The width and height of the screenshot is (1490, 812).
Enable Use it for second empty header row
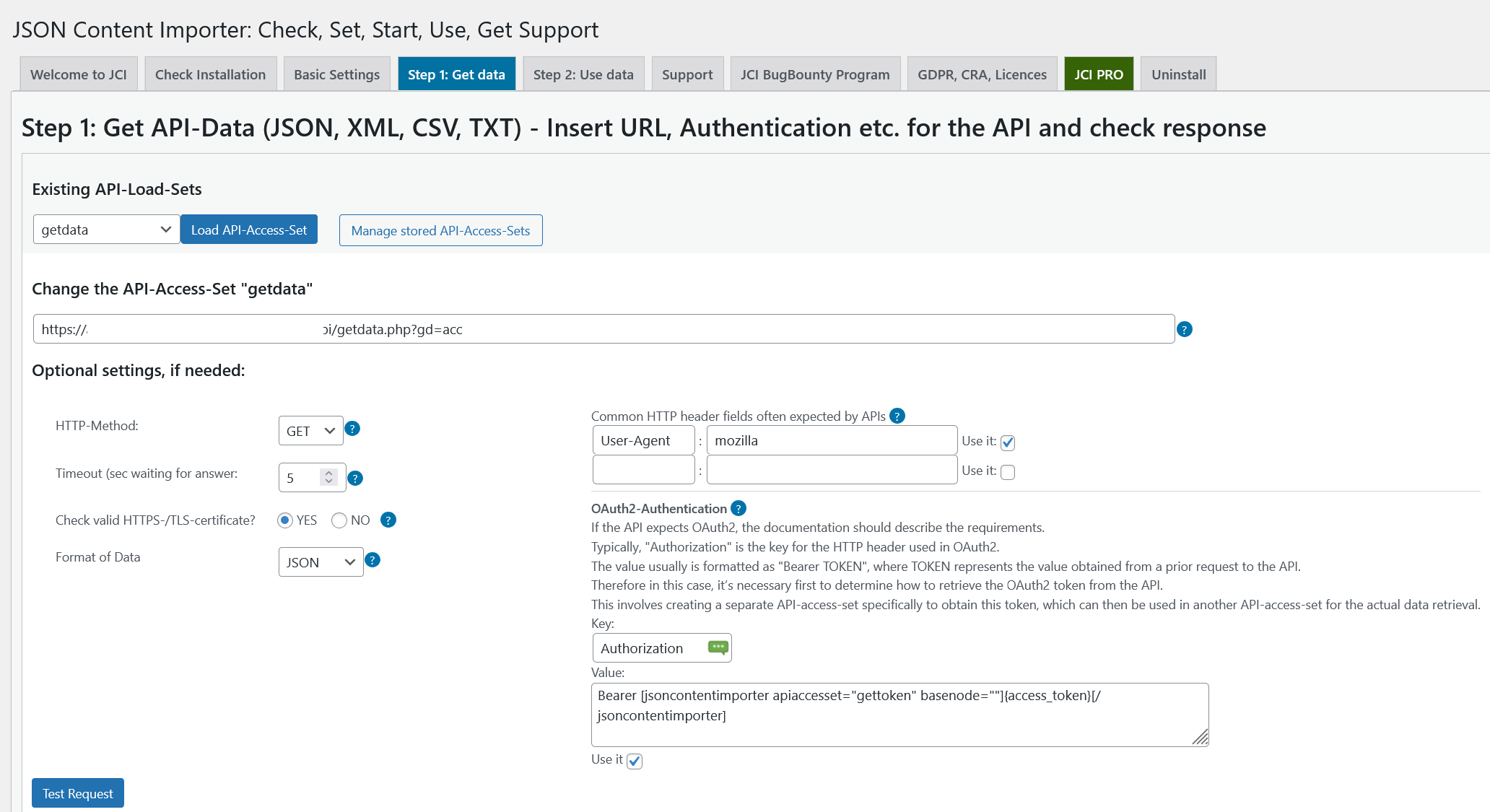[1008, 472]
